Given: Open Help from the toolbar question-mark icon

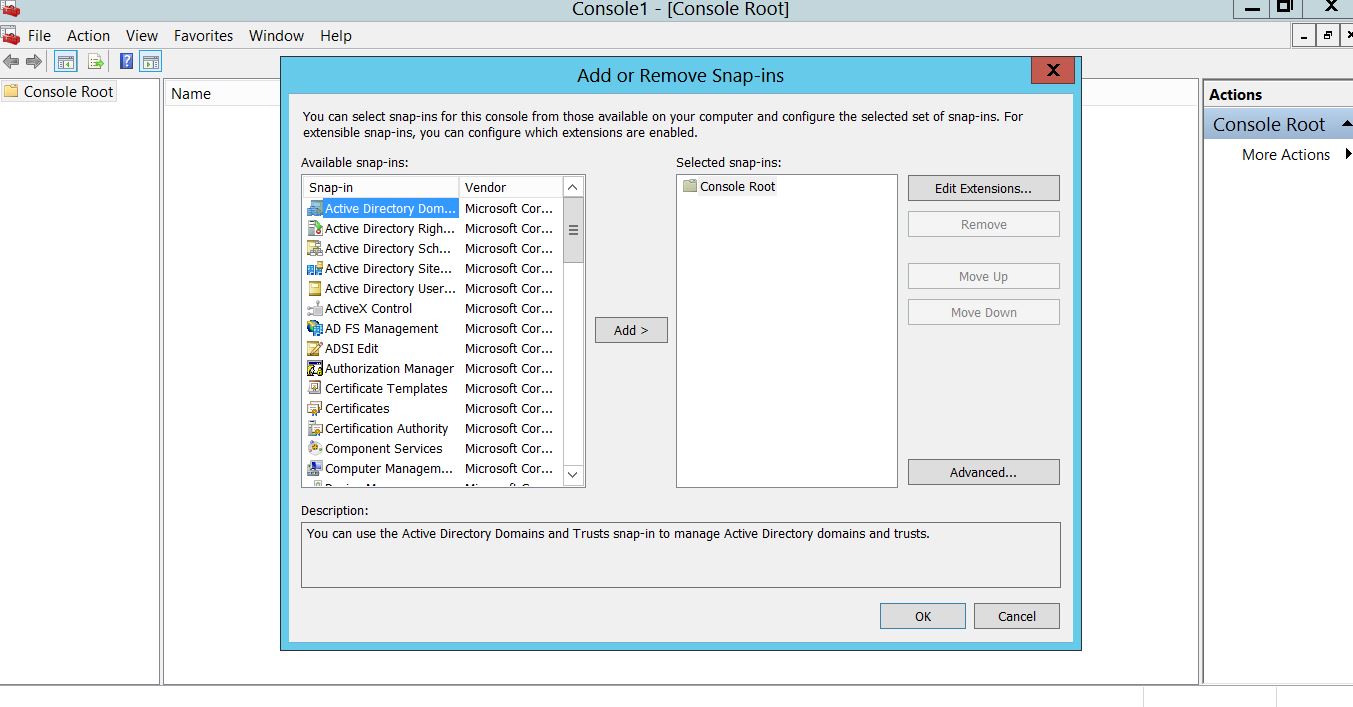Looking at the screenshot, I should pyautogui.click(x=127, y=62).
